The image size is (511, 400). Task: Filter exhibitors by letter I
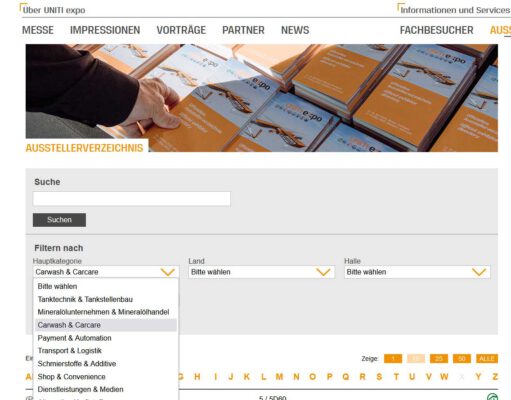click(x=216, y=377)
